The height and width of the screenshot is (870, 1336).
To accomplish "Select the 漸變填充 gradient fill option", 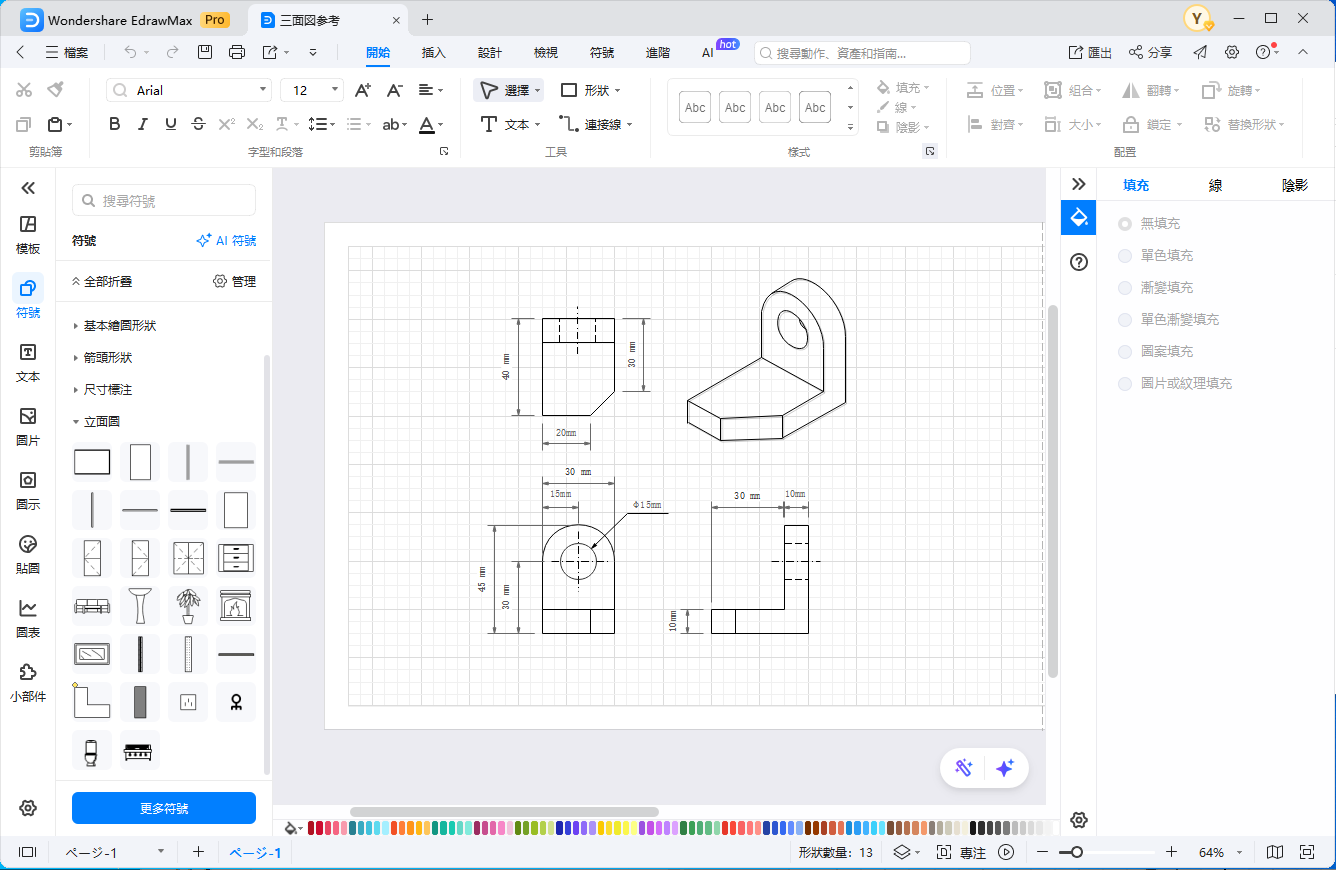I will point(1125,288).
